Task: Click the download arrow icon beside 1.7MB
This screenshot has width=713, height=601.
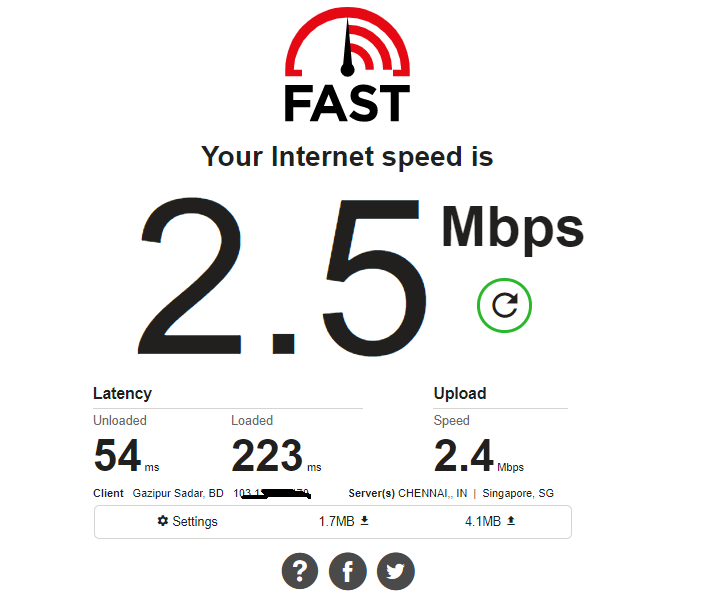Action: pos(364,521)
